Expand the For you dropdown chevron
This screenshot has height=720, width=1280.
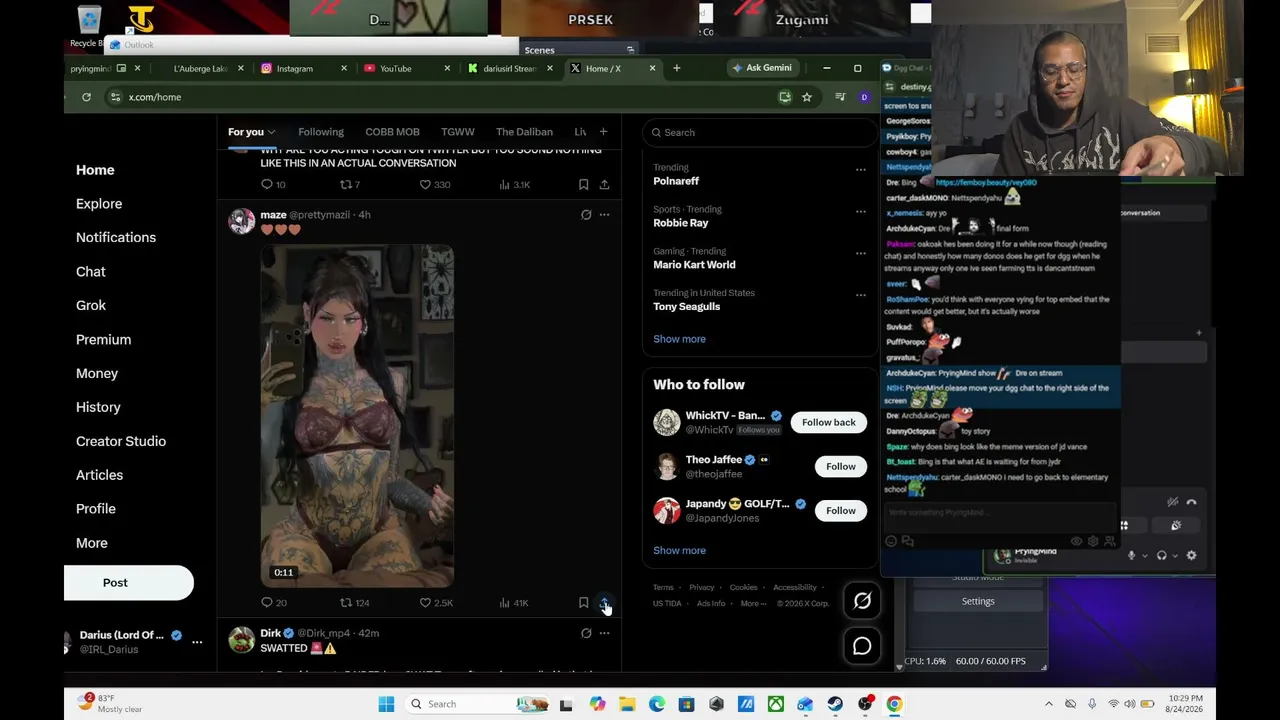pos(271,132)
